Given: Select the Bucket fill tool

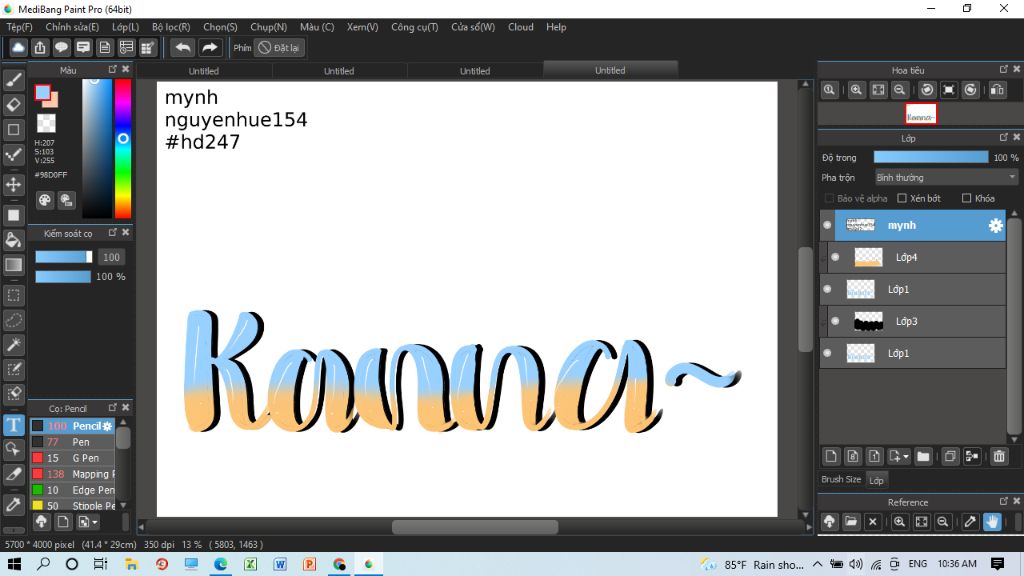Looking at the screenshot, I should coord(13,240).
